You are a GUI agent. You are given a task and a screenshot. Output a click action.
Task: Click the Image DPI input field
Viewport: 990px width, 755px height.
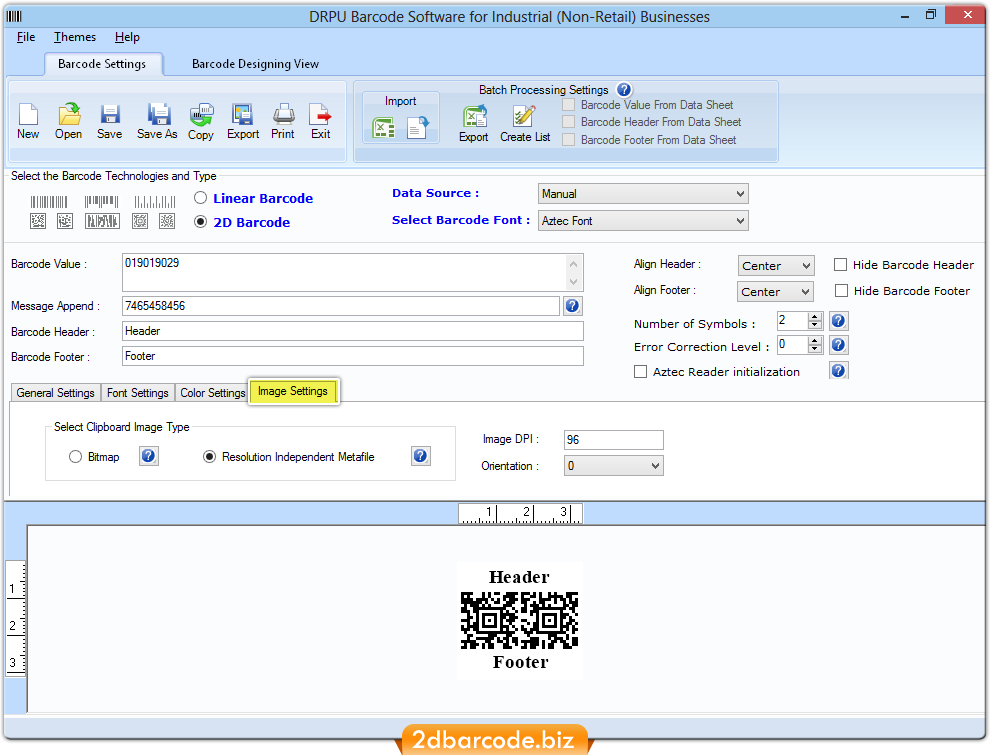tap(614, 440)
